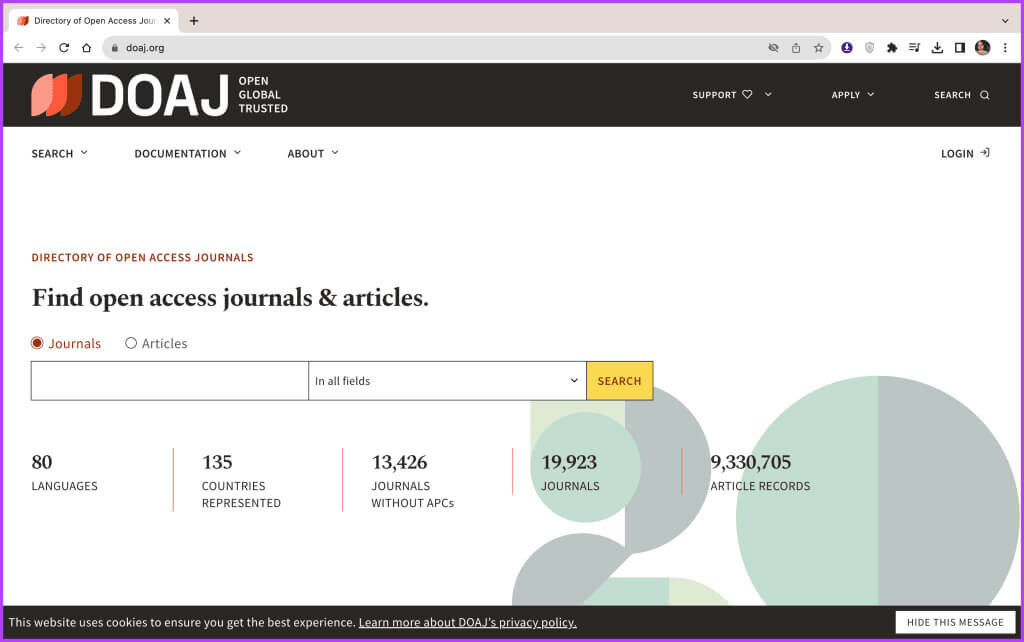
Task: Open the Apply menu label
Action: (x=846, y=95)
